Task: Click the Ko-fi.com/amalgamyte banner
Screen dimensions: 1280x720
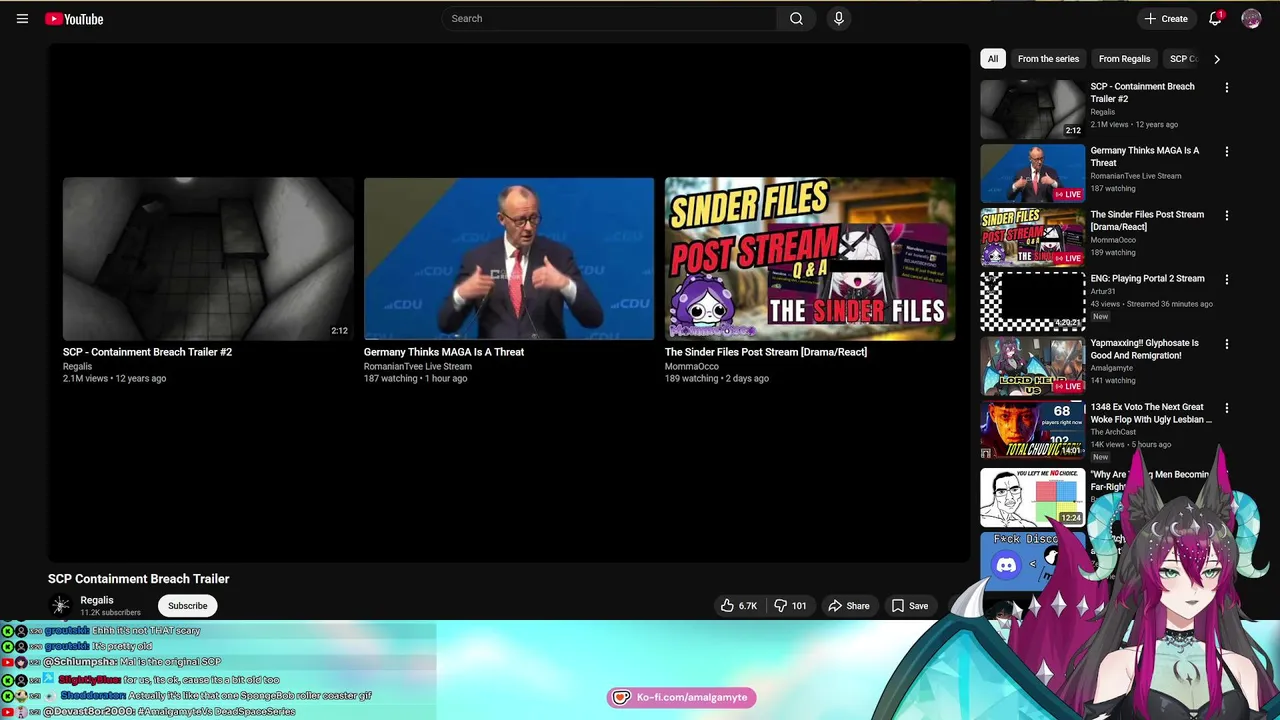Action: (x=681, y=697)
